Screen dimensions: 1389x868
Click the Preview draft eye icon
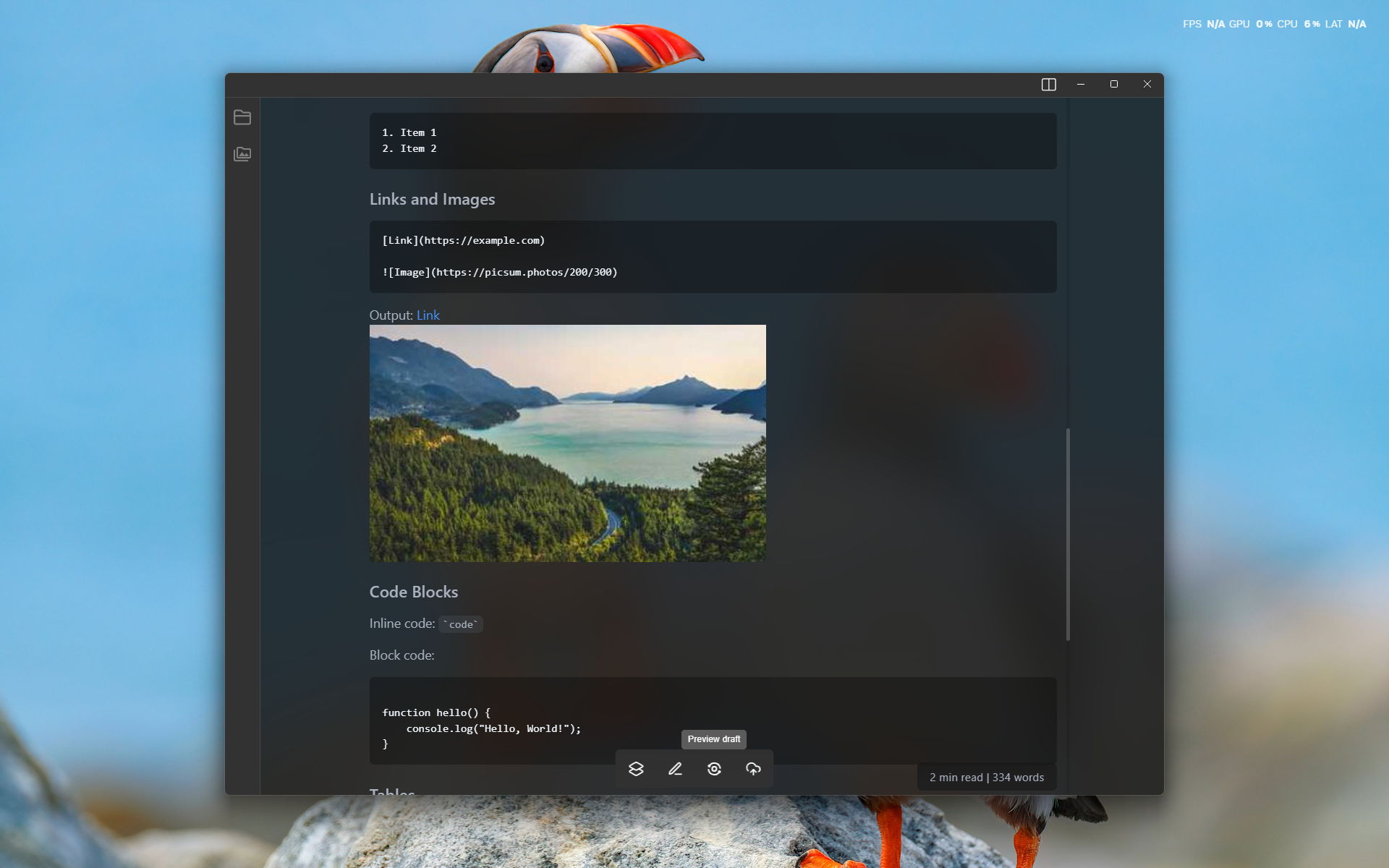click(x=714, y=769)
